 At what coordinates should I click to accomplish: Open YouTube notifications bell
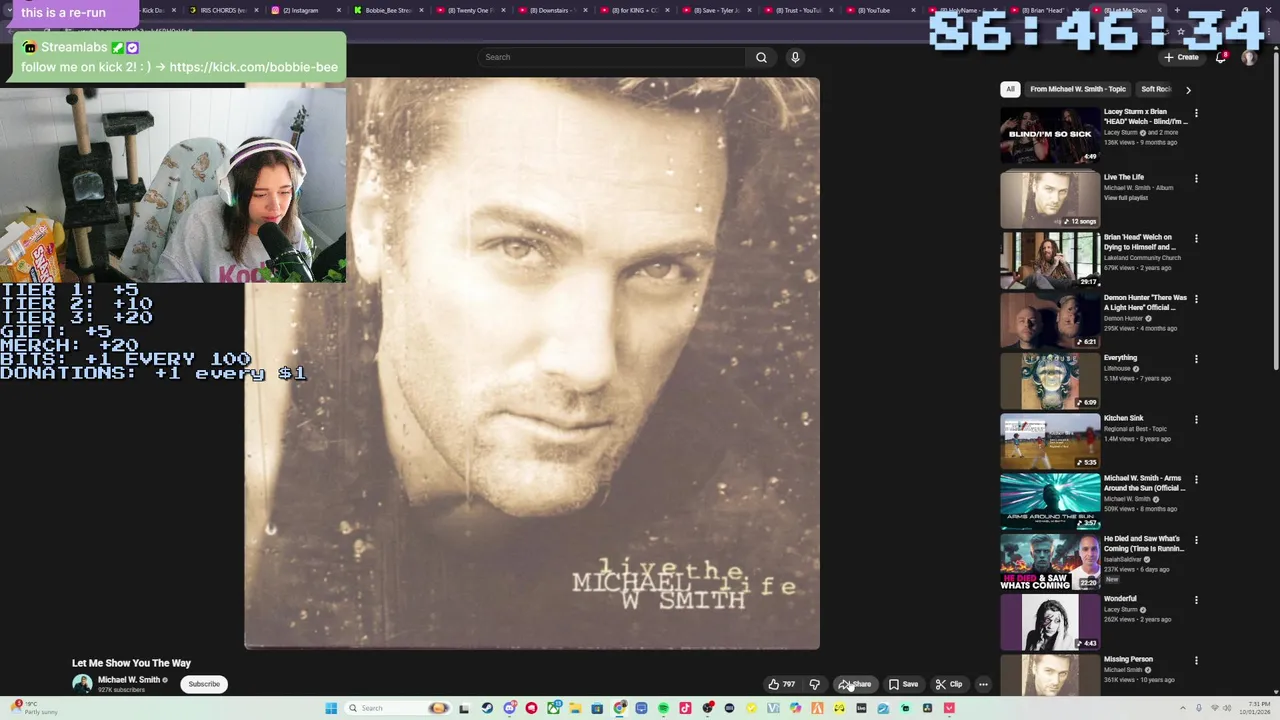pos(1220,57)
